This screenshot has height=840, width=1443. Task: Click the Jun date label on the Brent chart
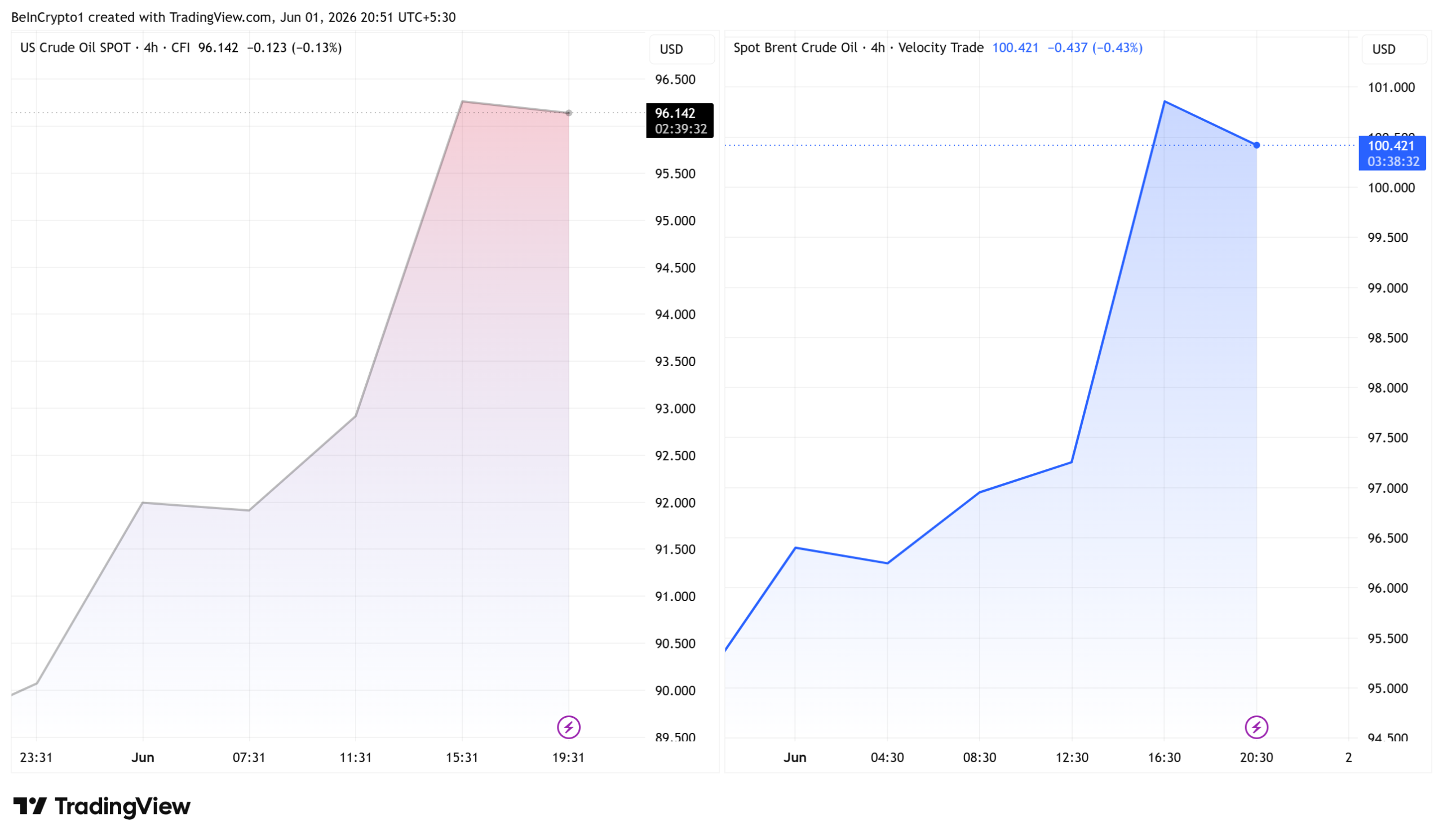795,758
